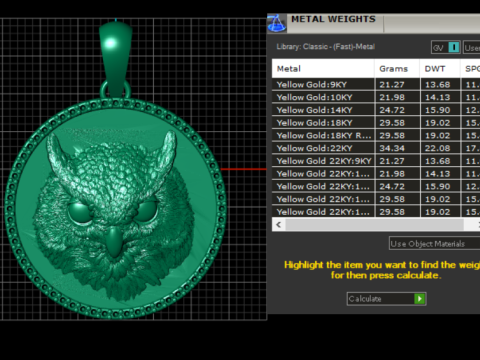Click the horizontal scrollbar track under the table
Screen dimensions: 480x360
[374, 225]
